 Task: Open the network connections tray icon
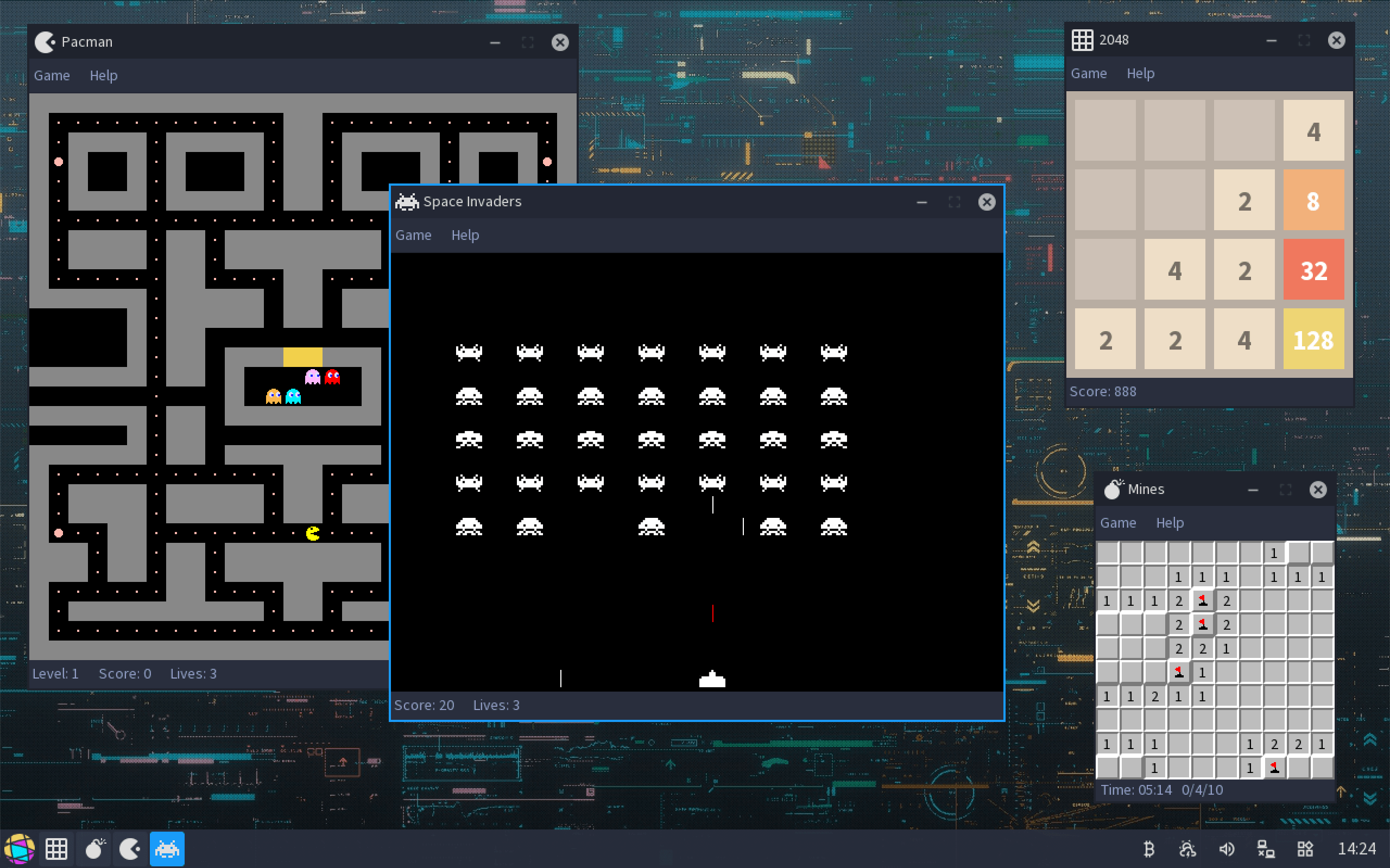point(1266,849)
